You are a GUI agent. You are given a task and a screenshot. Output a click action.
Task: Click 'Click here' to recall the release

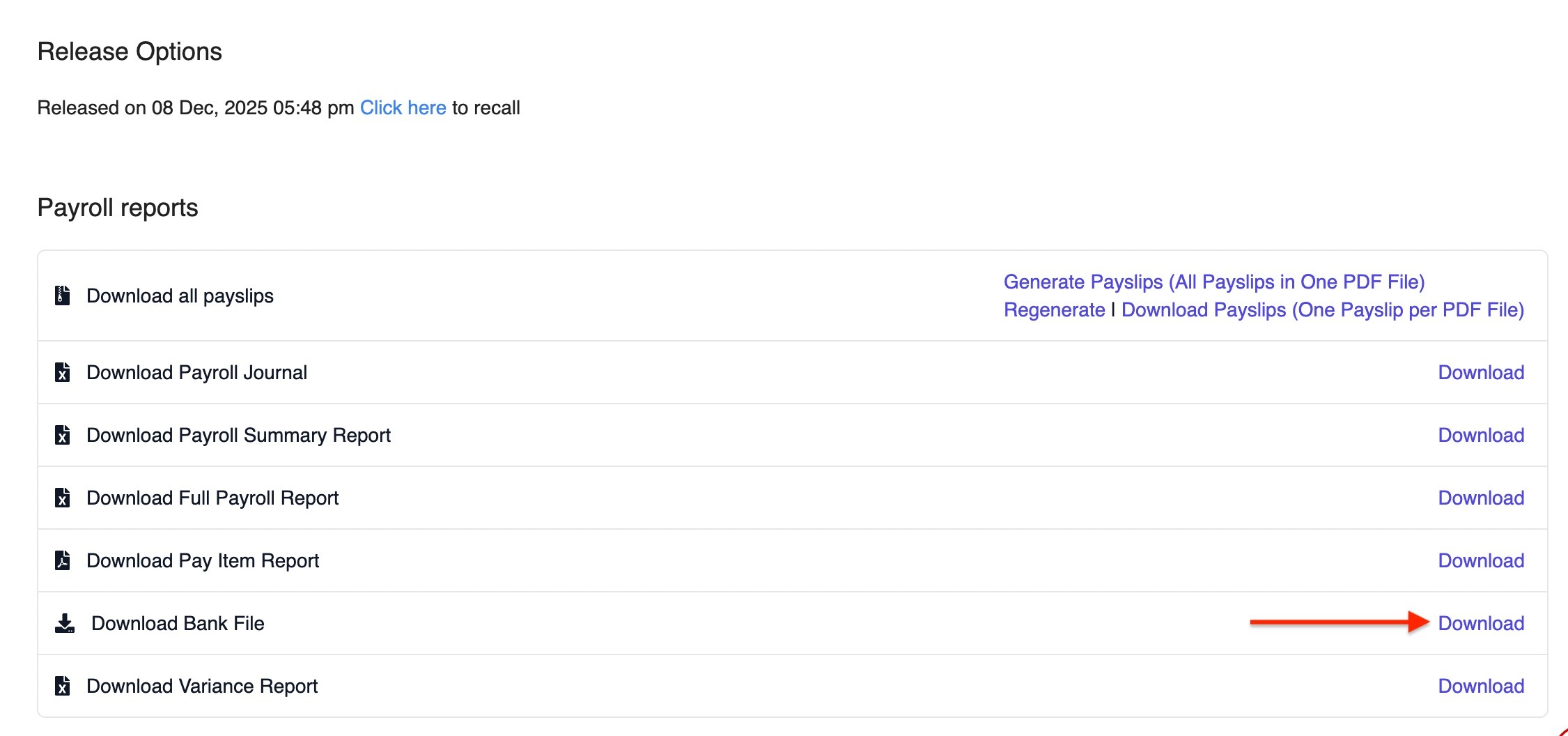403,107
